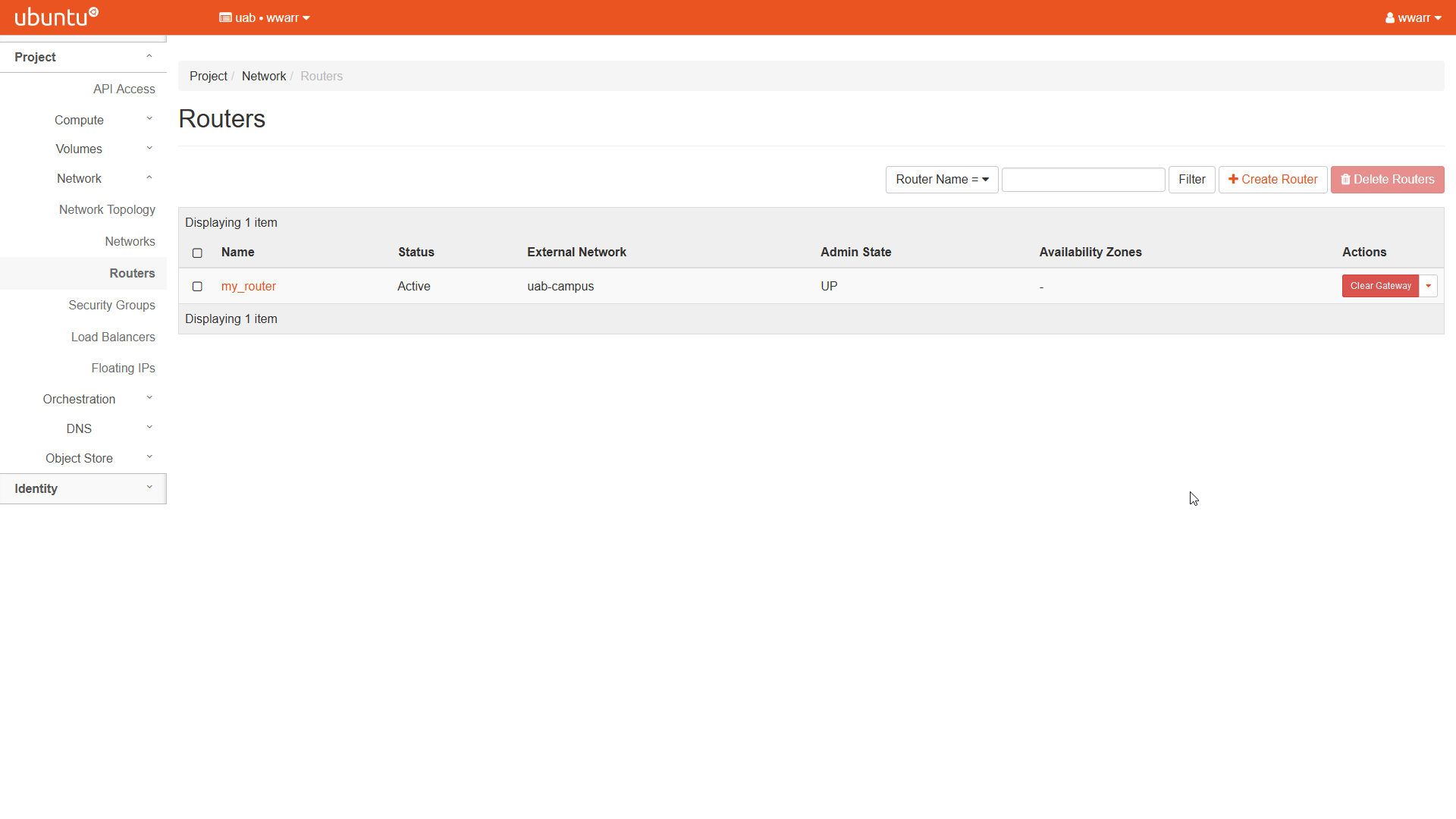Expand the Orchestration menu group
Image resolution: width=1456 pixels, height=819 pixels.
[x=83, y=399]
